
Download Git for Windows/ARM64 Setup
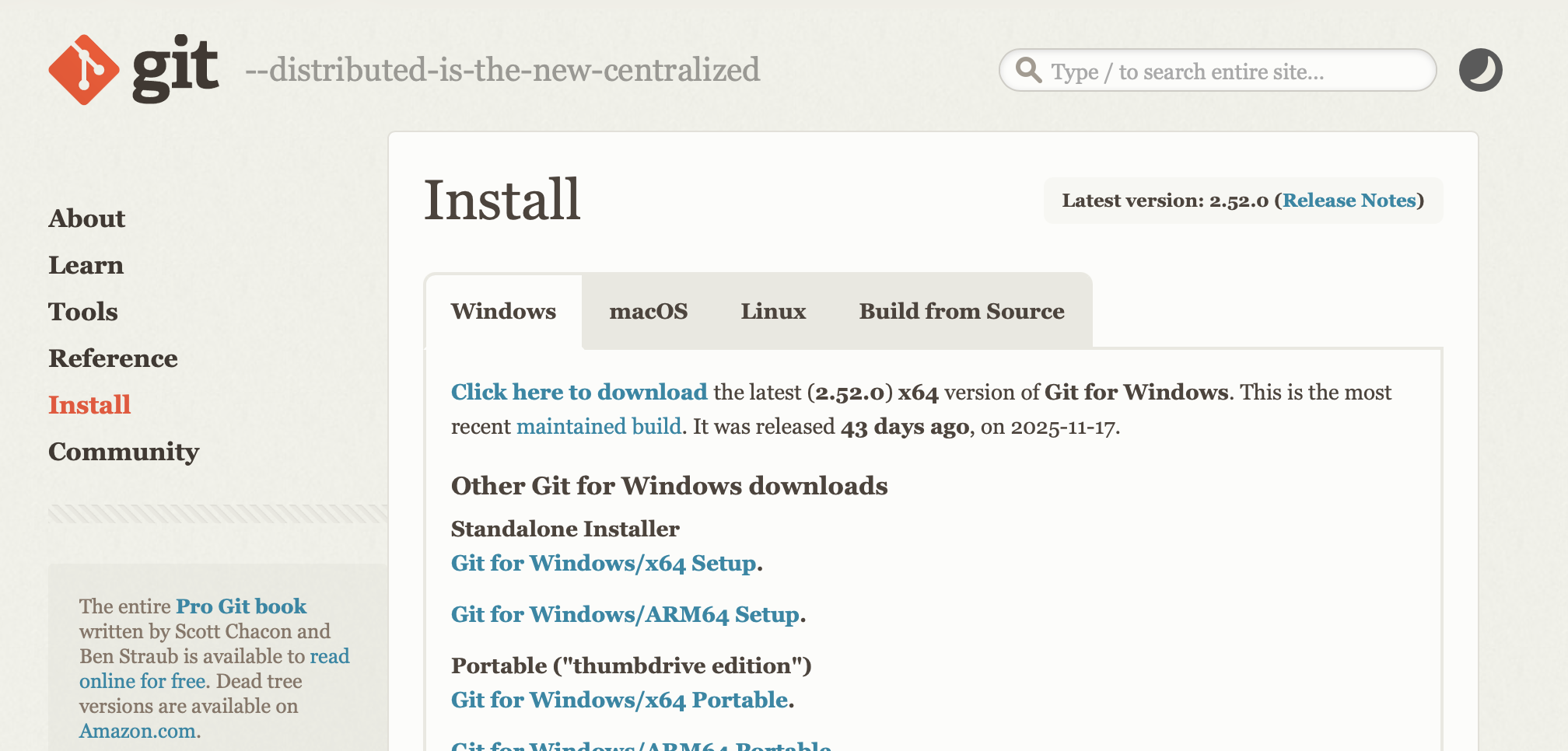tap(625, 614)
